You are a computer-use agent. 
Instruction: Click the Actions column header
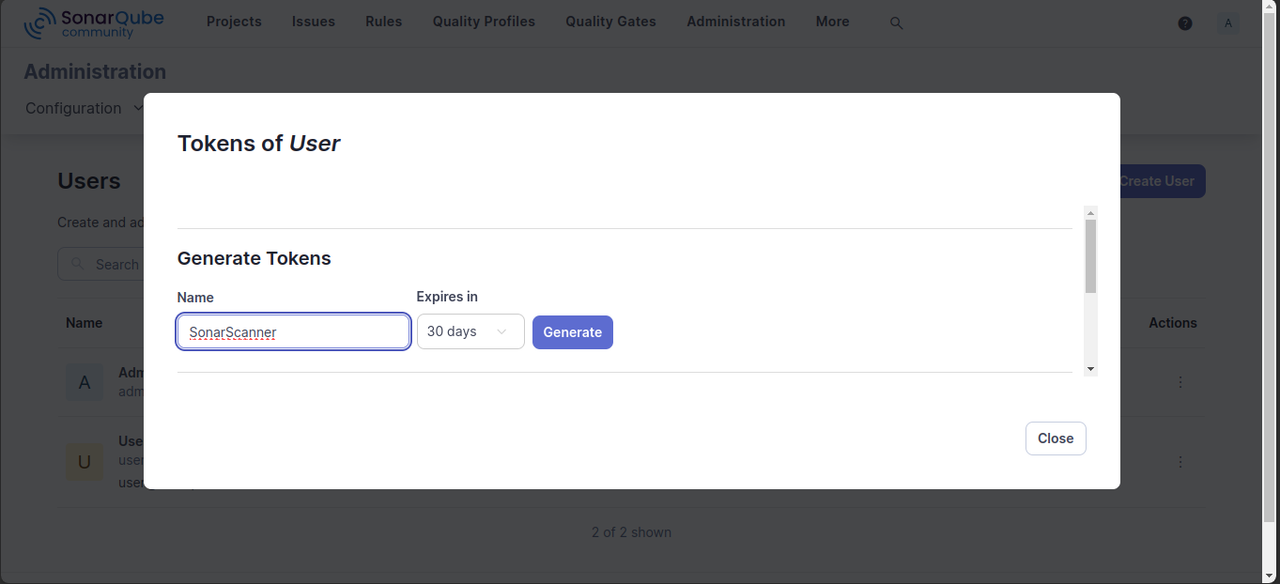pyautogui.click(x=1173, y=323)
